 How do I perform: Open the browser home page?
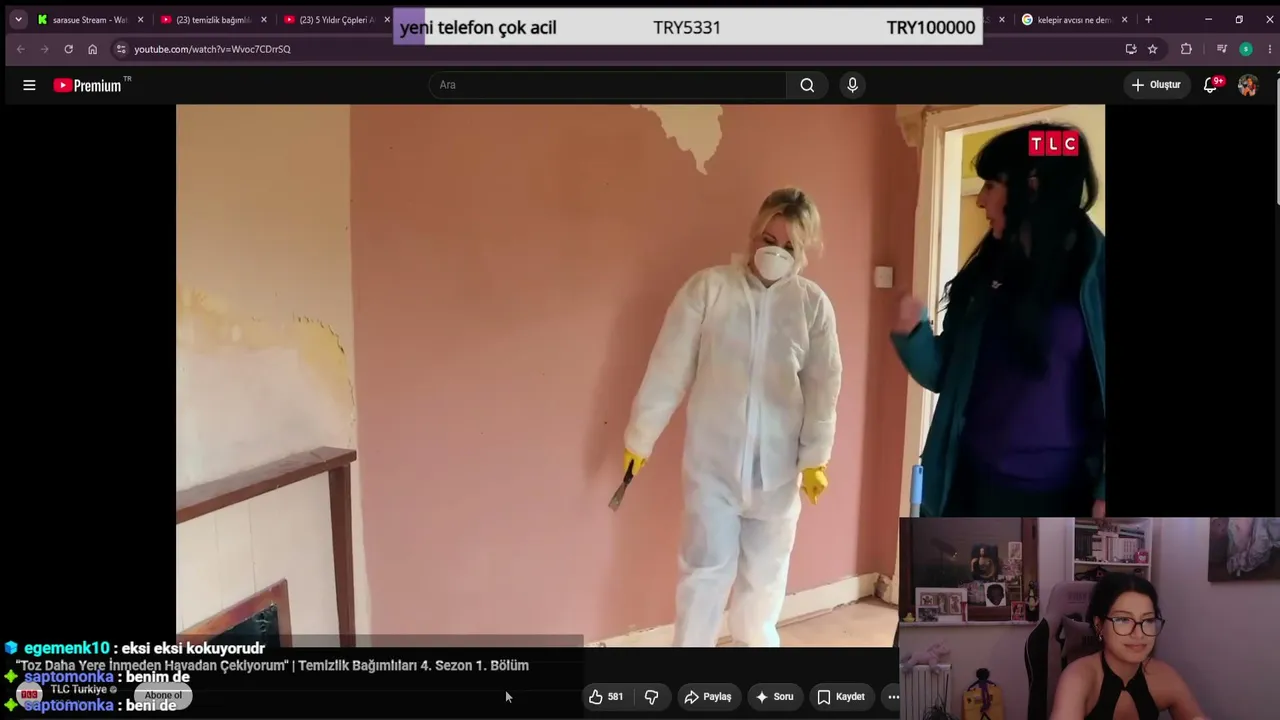click(93, 49)
